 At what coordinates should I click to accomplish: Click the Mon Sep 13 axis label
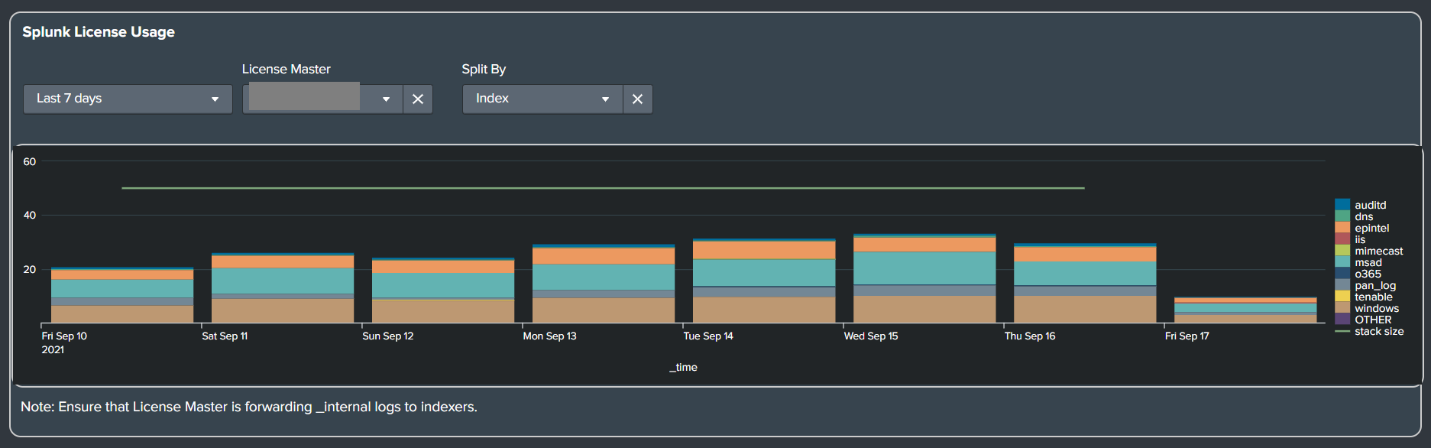(549, 336)
